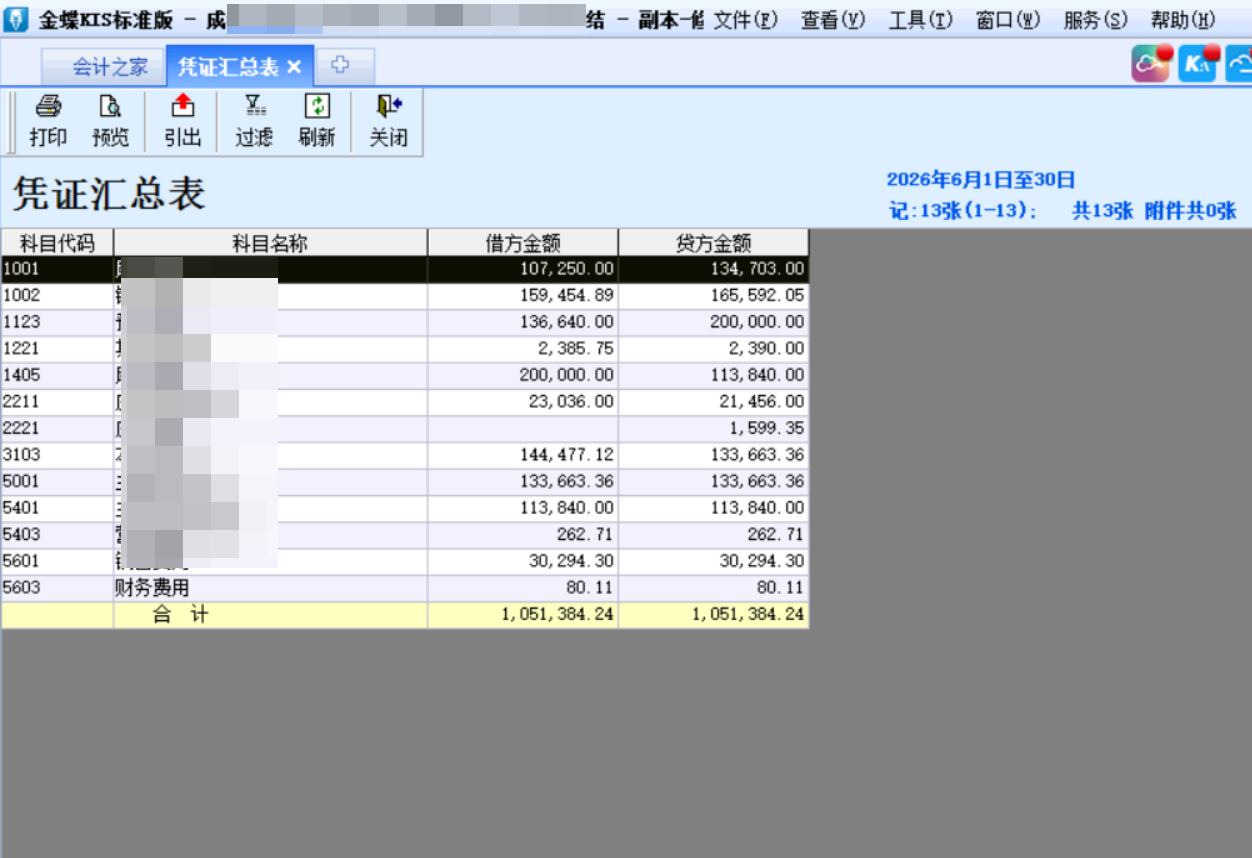Click the blue KIS notification icon
Viewport: 1252px width, 858px height.
pos(1198,64)
